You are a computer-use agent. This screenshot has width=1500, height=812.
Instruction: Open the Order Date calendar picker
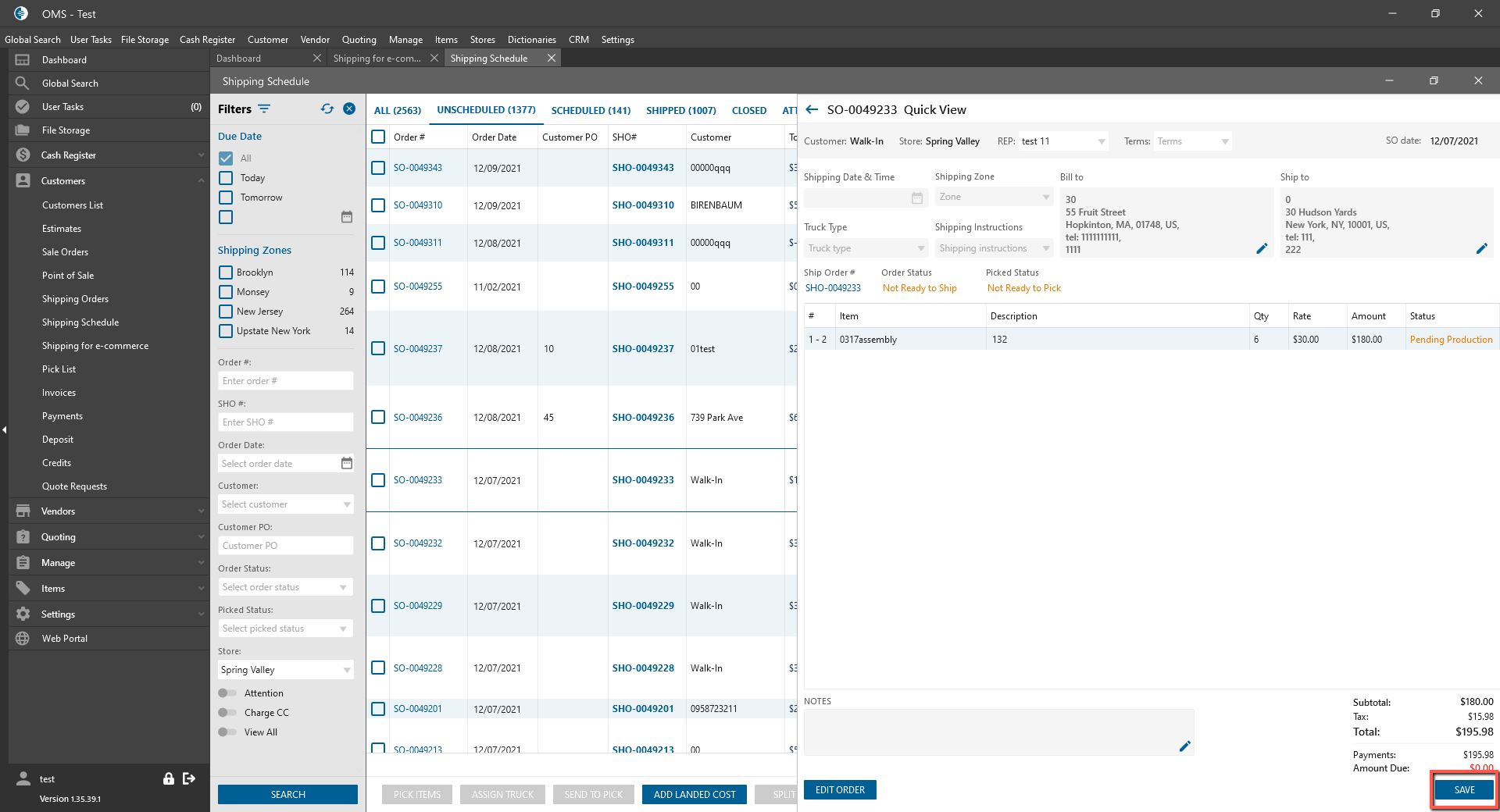tap(347, 464)
